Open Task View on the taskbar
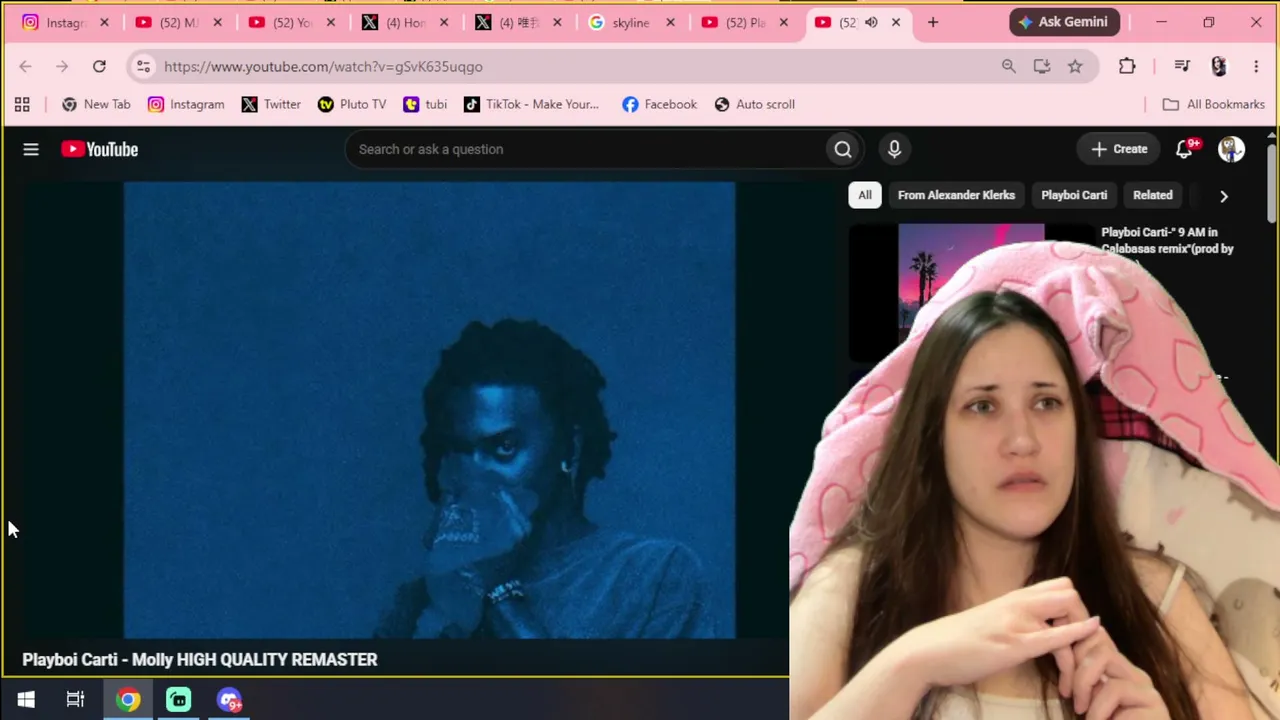The width and height of the screenshot is (1280, 720). coord(76,700)
